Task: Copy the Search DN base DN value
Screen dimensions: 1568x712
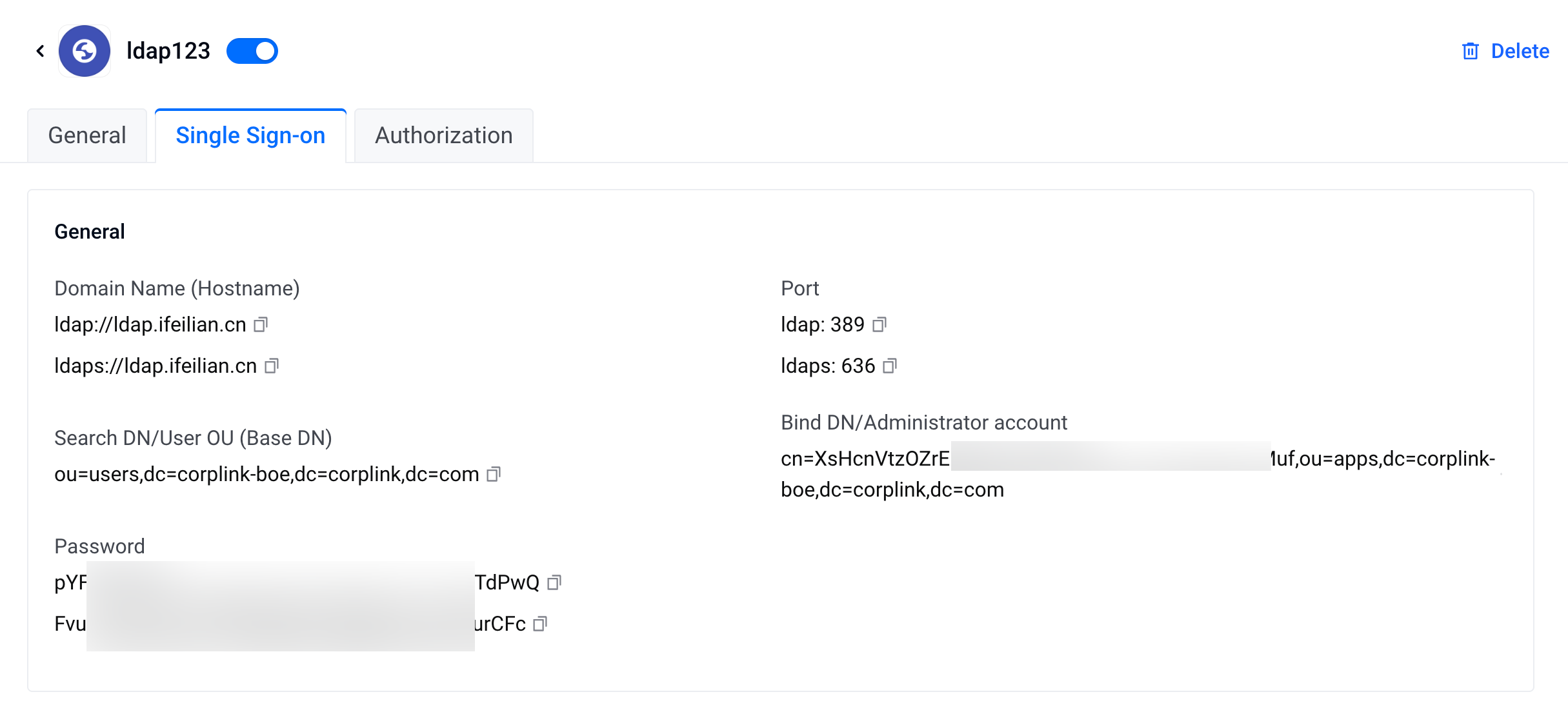Action: [494, 474]
